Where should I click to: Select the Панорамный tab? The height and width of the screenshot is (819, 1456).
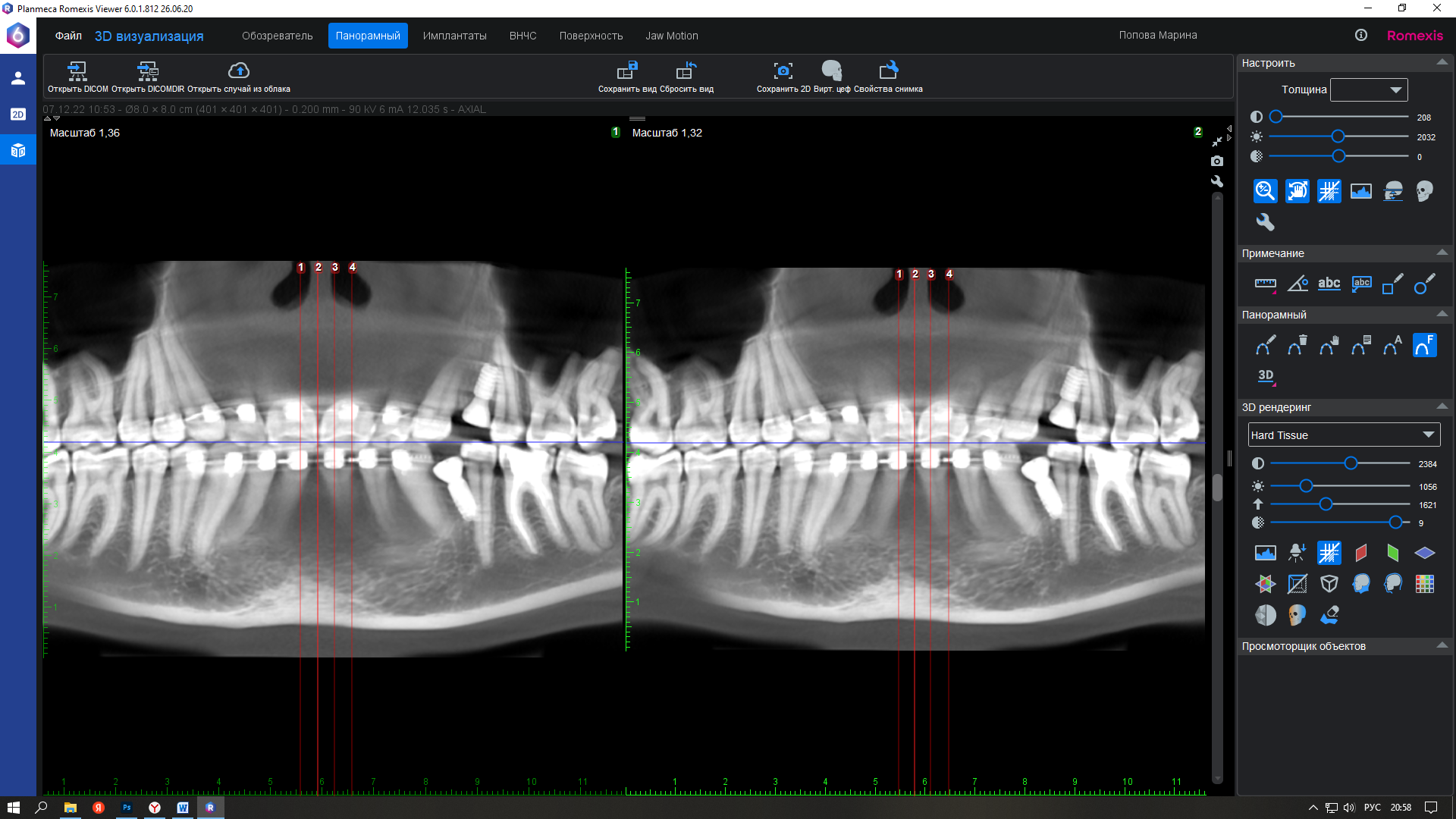coord(368,36)
